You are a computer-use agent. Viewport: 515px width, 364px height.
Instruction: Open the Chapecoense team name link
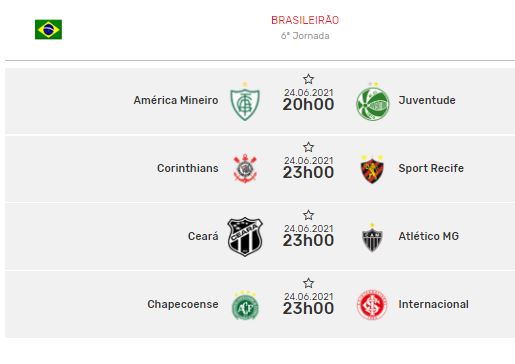183,304
